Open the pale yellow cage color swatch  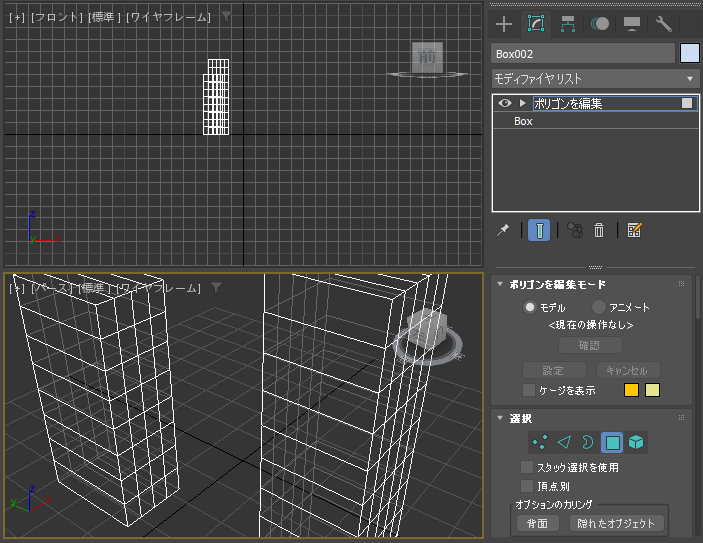[652, 390]
